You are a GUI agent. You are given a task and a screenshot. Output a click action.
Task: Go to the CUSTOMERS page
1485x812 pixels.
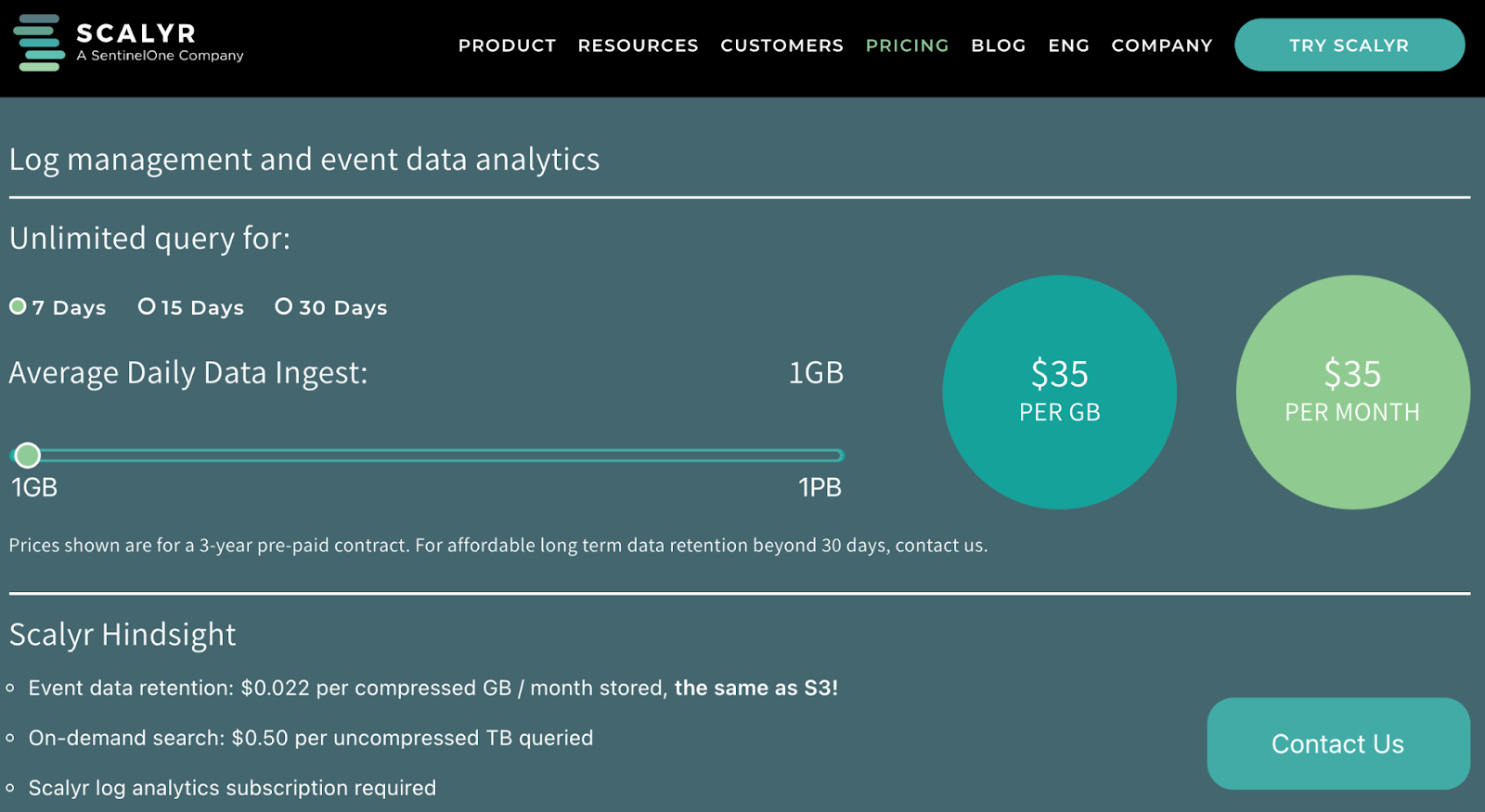point(781,45)
